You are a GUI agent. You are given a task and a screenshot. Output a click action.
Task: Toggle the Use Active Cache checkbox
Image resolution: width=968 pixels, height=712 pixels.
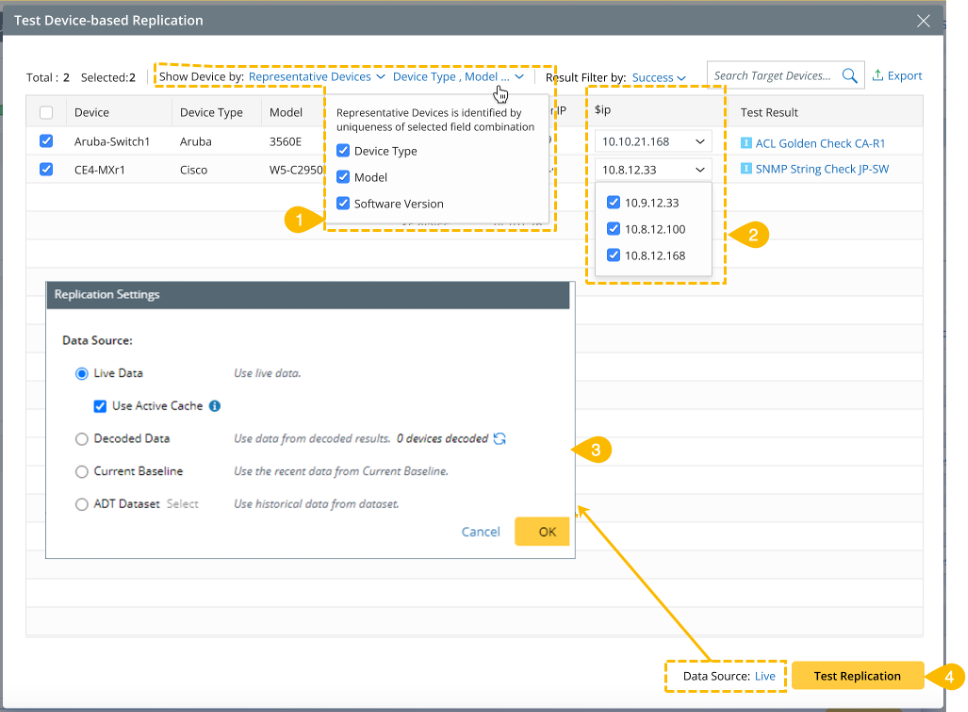[100, 406]
